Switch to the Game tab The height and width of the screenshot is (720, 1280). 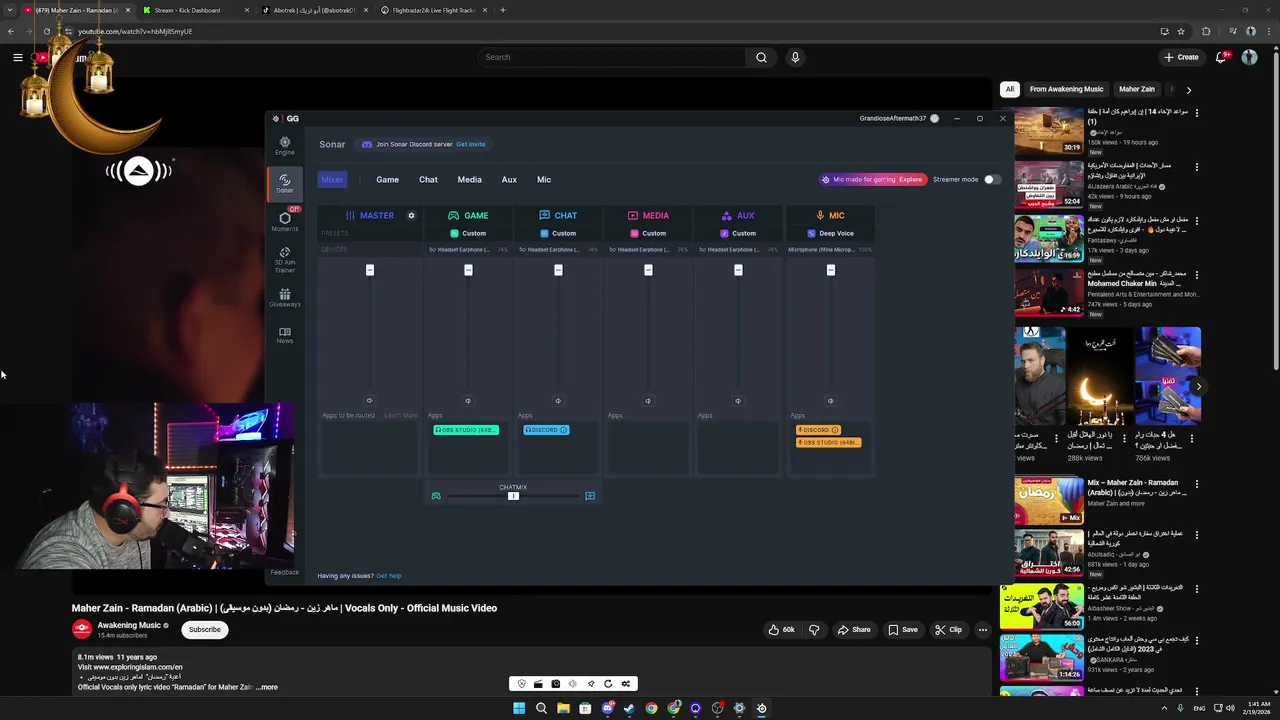coord(387,180)
